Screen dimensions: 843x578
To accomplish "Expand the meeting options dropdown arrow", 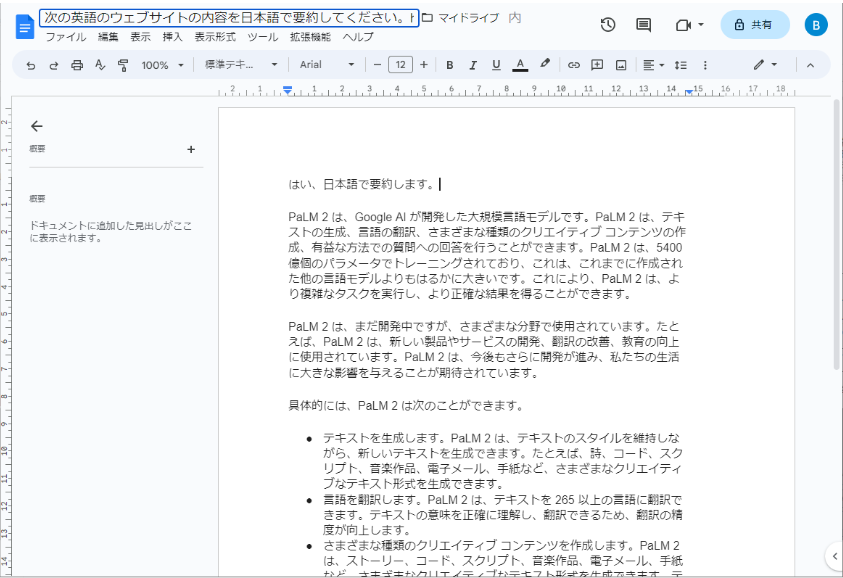I will (701, 25).
